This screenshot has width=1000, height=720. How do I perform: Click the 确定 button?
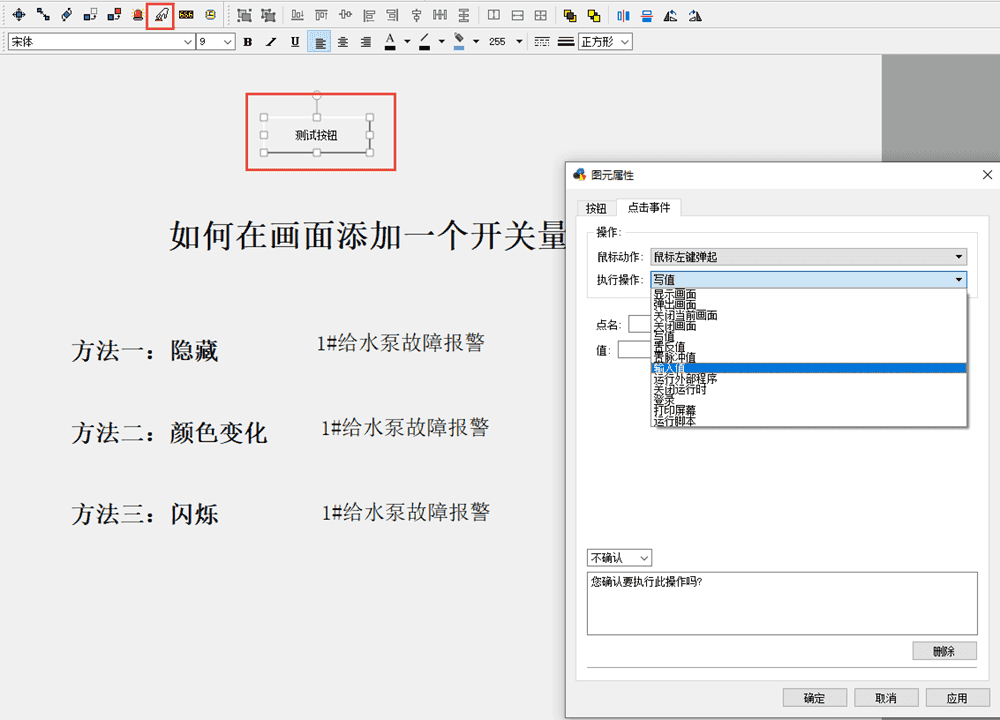[814, 698]
